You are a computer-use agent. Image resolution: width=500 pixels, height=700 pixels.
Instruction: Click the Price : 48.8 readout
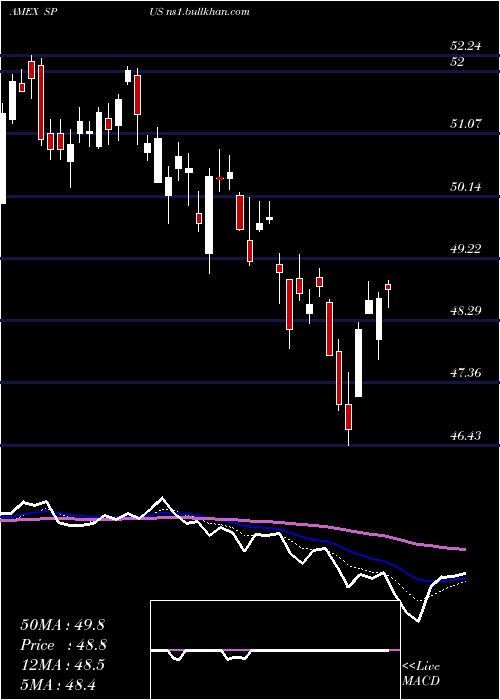point(63,645)
